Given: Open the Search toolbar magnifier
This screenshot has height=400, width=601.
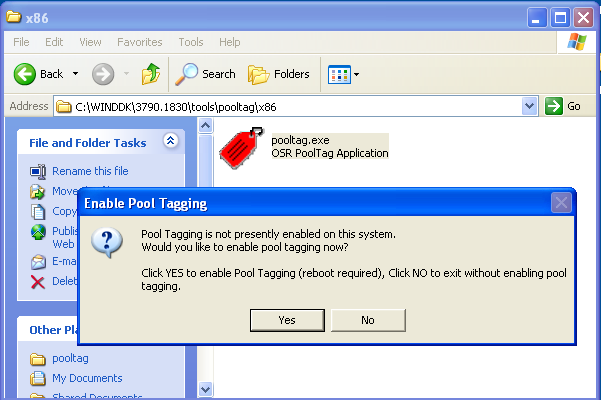Looking at the screenshot, I should click(x=187, y=74).
